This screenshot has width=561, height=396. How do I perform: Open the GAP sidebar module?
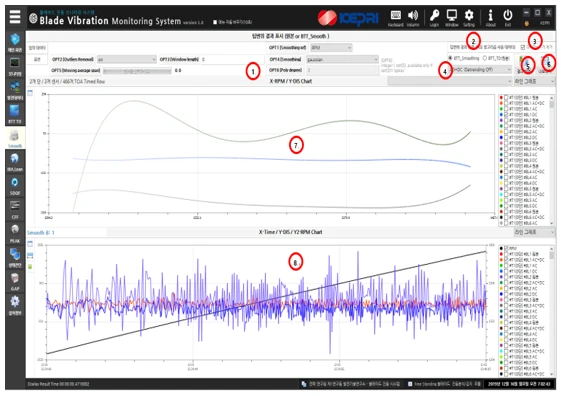click(15, 281)
